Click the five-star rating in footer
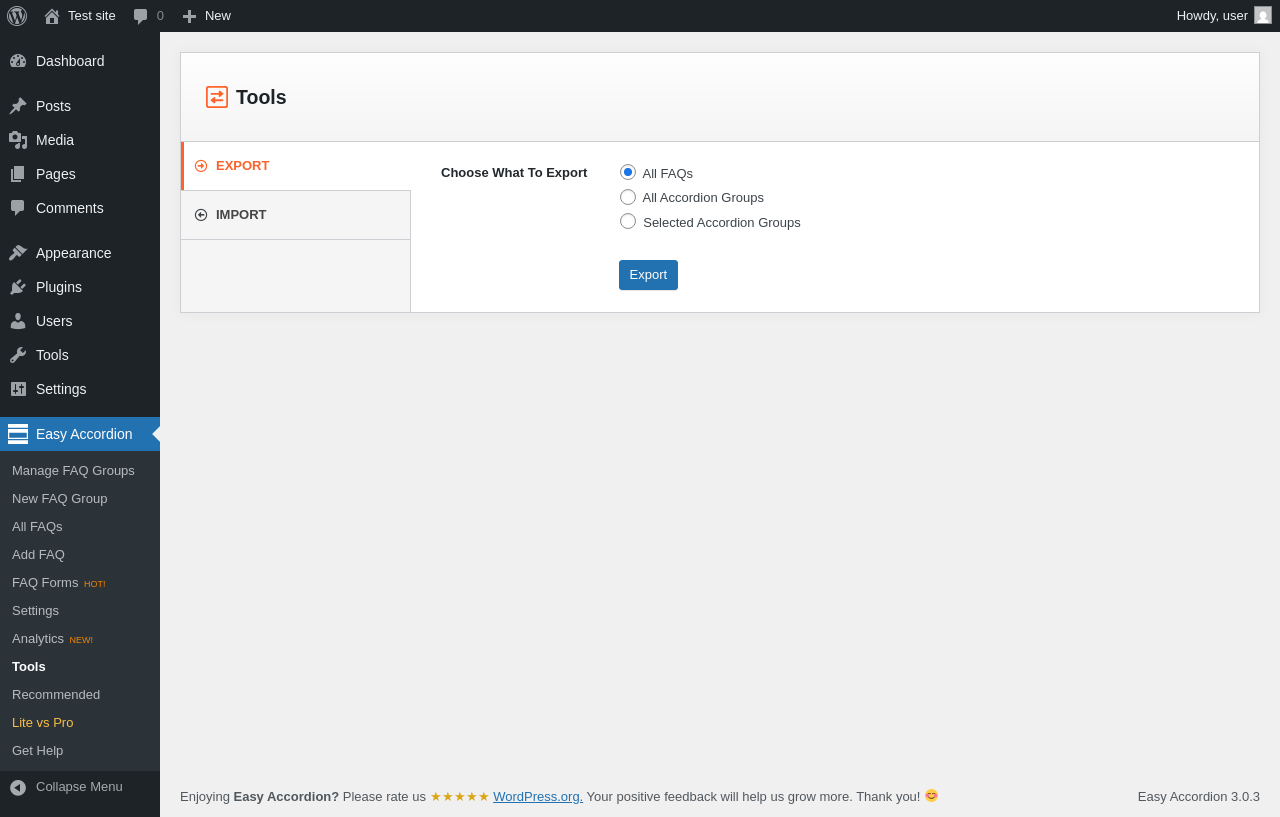The width and height of the screenshot is (1280, 817). pyautogui.click(x=460, y=797)
